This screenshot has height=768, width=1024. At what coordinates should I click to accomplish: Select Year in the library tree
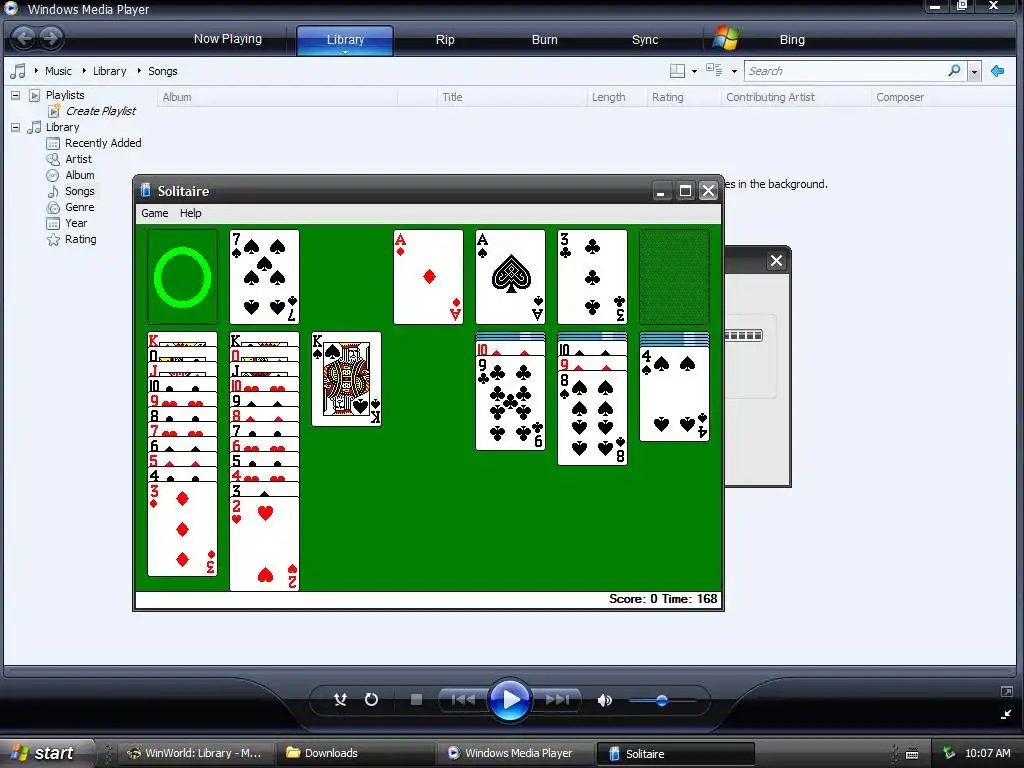(76, 223)
